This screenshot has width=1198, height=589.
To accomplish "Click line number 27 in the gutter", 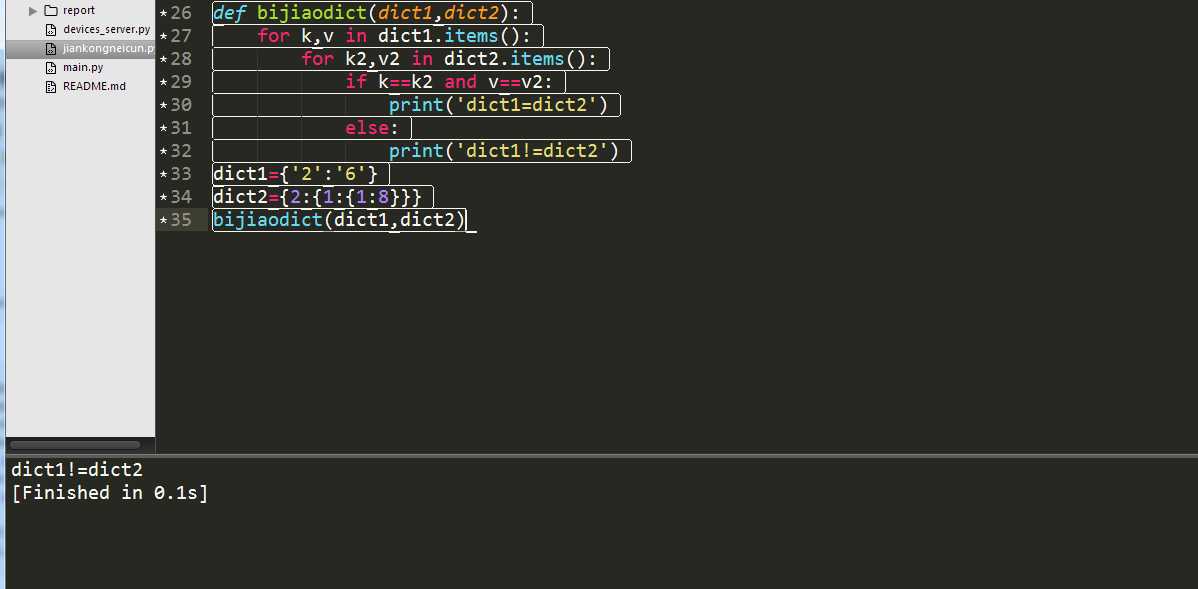I will (181, 36).
